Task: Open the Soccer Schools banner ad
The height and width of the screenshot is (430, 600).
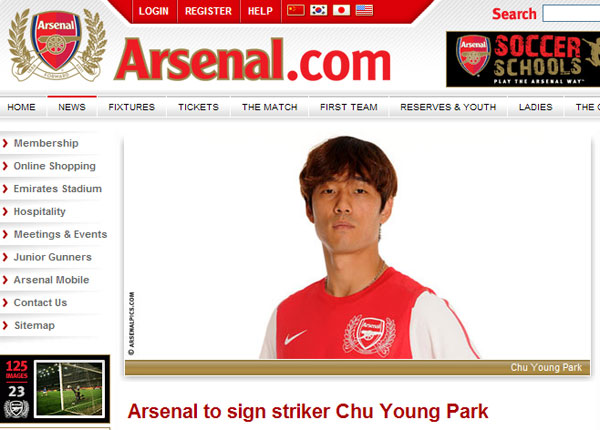Action: [523, 59]
